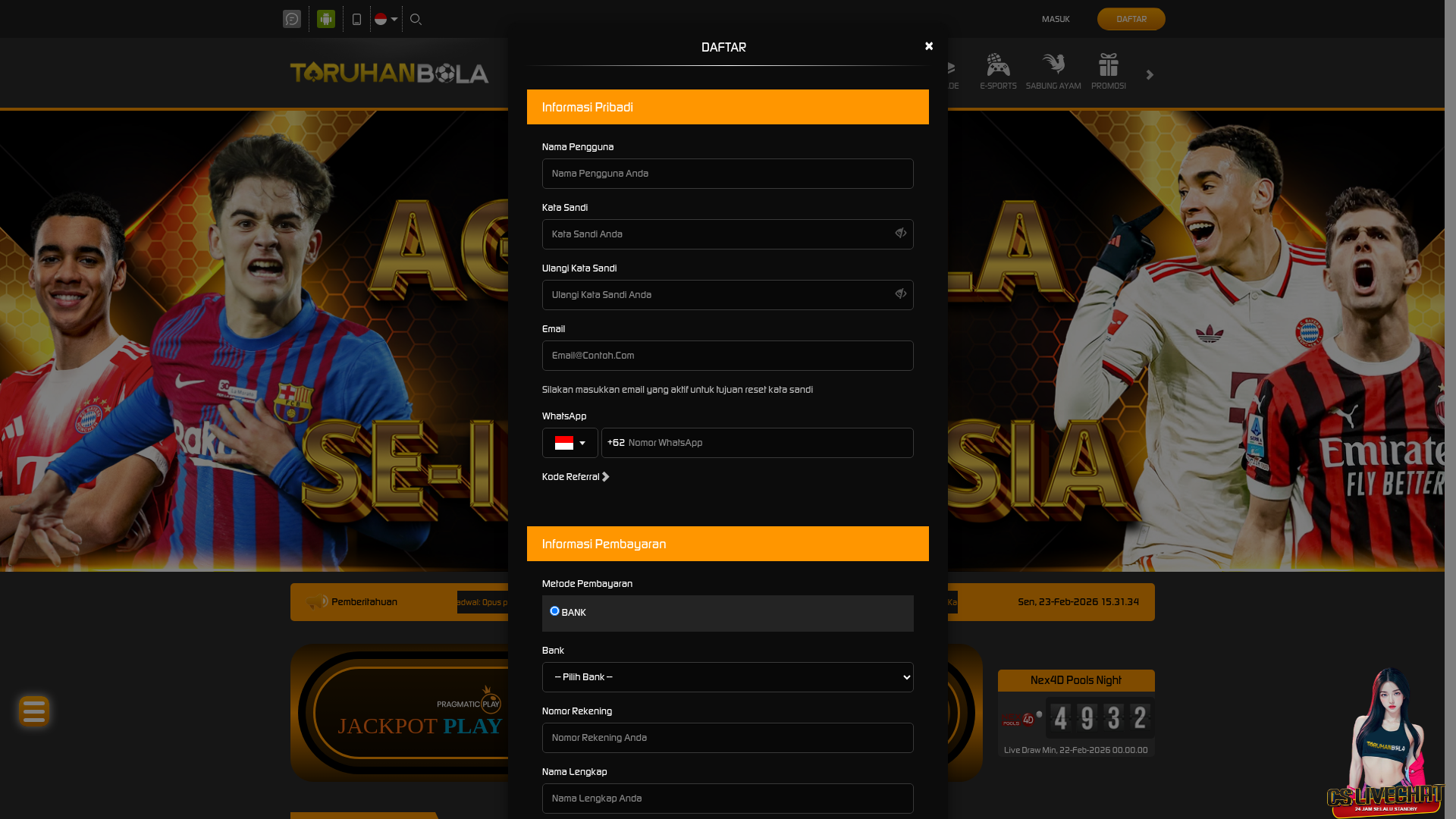Screen dimensions: 1456x819
Task: Select BANK payment method radio button
Action: tap(554, 611)
